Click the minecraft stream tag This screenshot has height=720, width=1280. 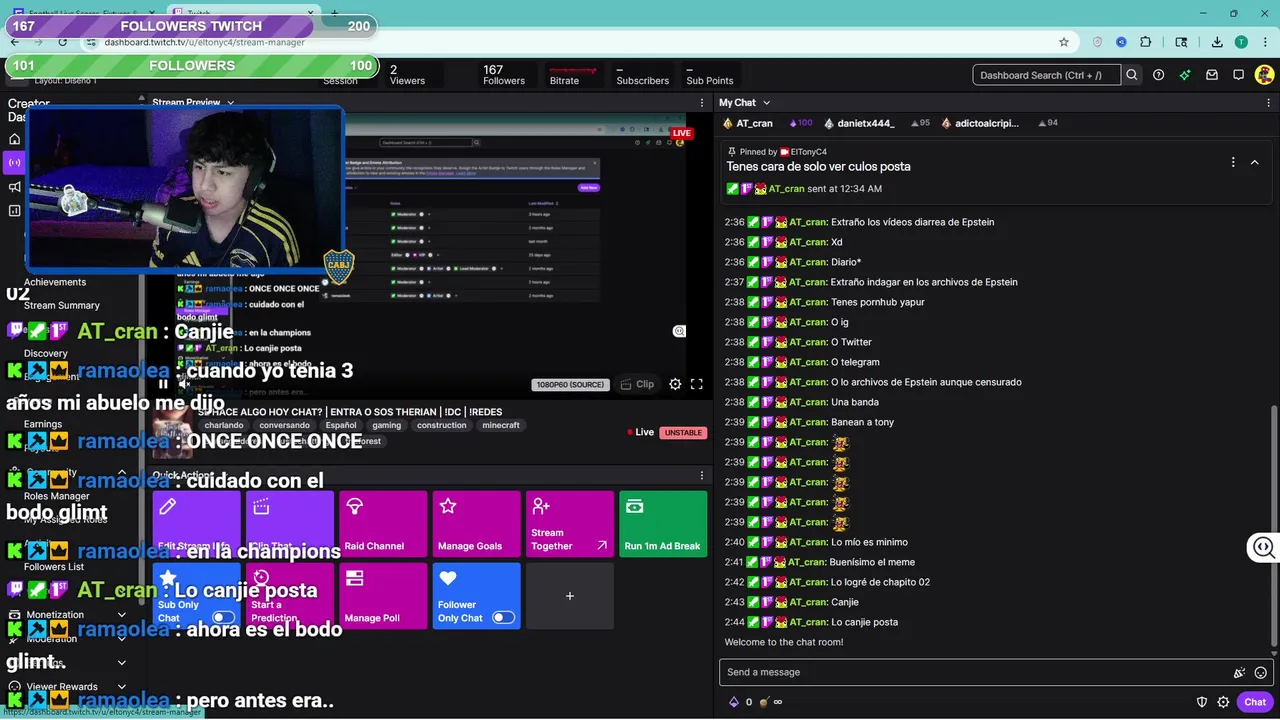point(501,425)
